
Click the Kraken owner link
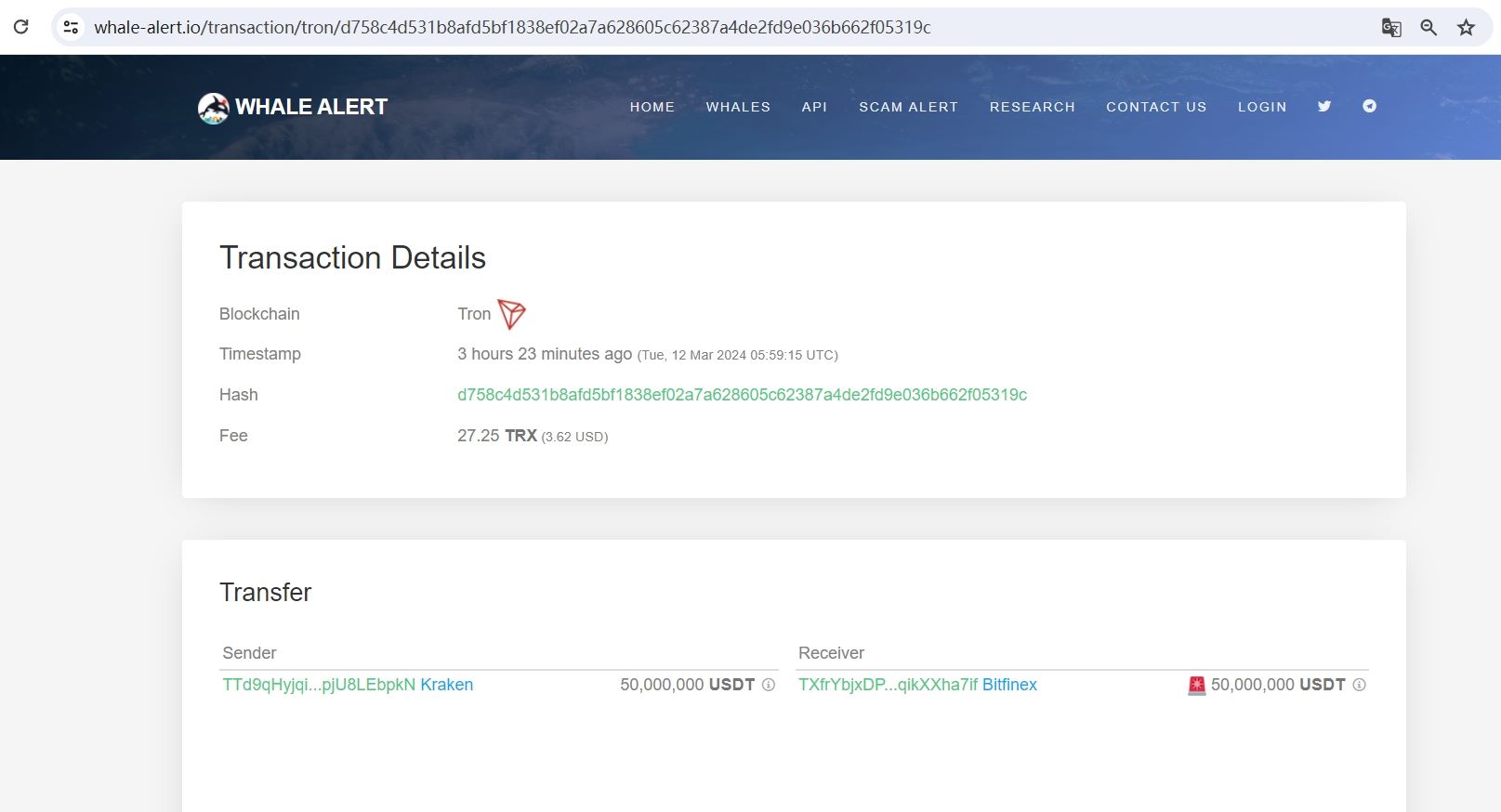click(x=446, y=685)
